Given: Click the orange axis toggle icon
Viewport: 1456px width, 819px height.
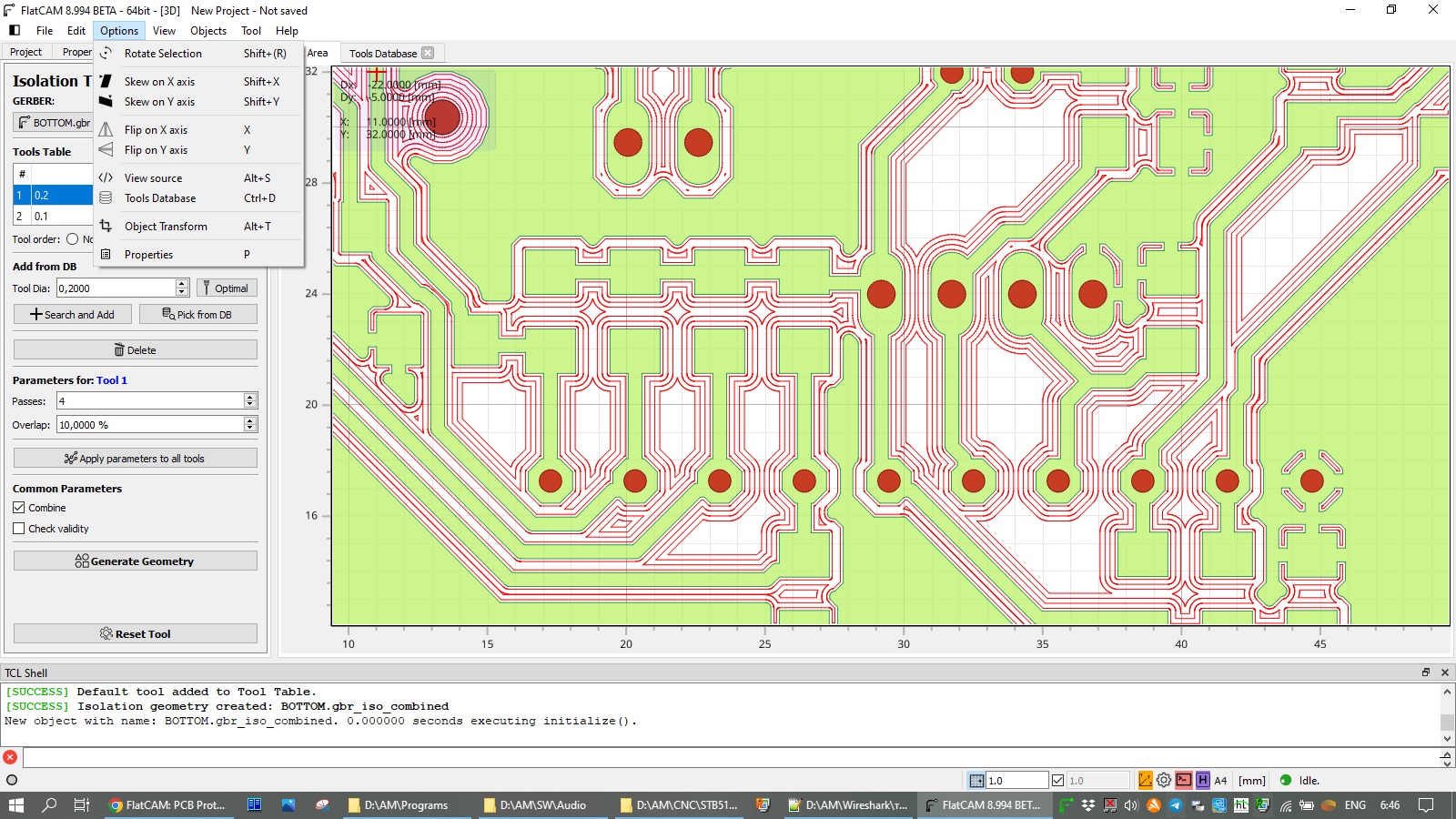Looking at the screenshot, I should point(1145,780).
